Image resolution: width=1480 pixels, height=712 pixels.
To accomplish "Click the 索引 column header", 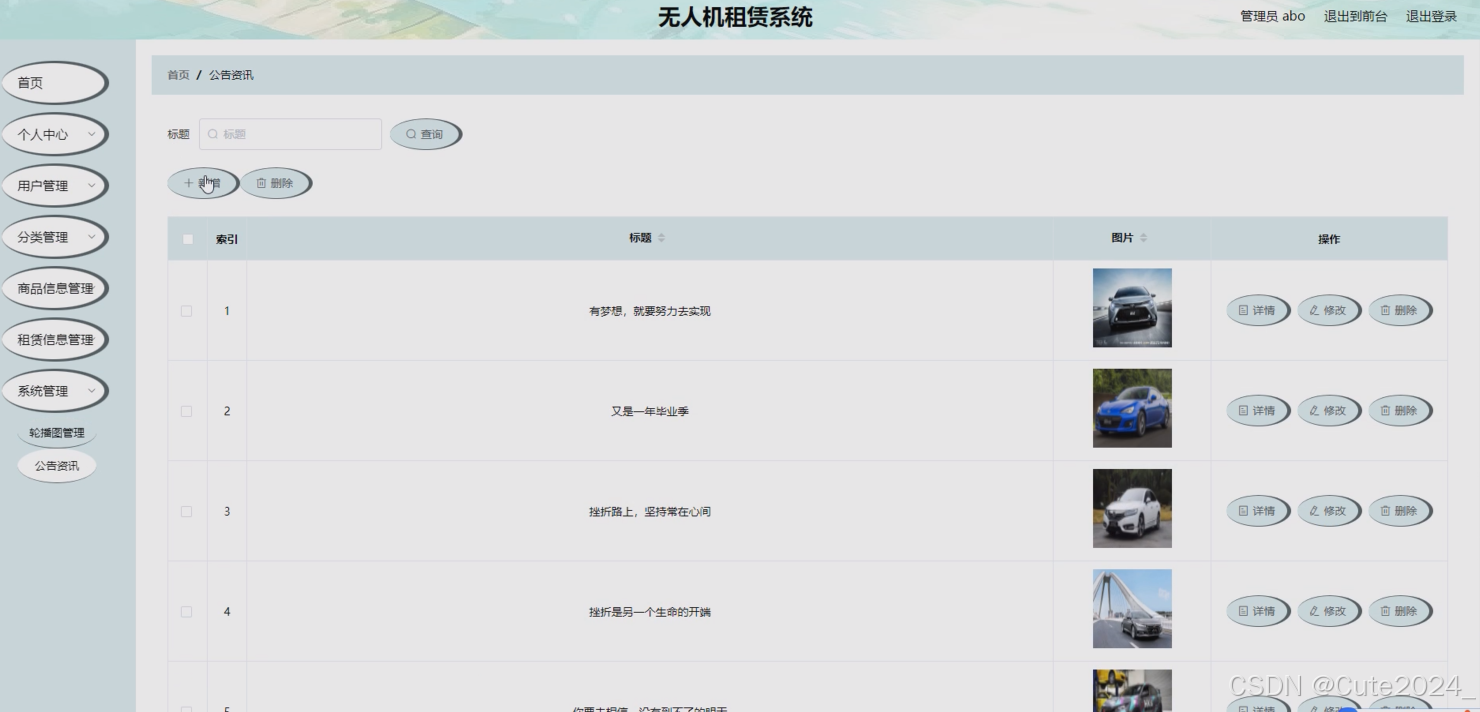I will 227,239.
